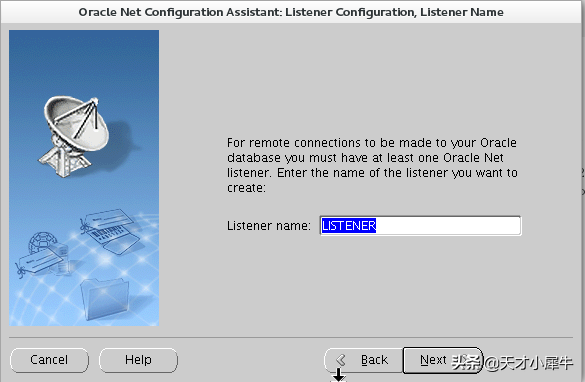Proceed with the Next button
This screenshot has height=382, width=585.
pos(442,360)
